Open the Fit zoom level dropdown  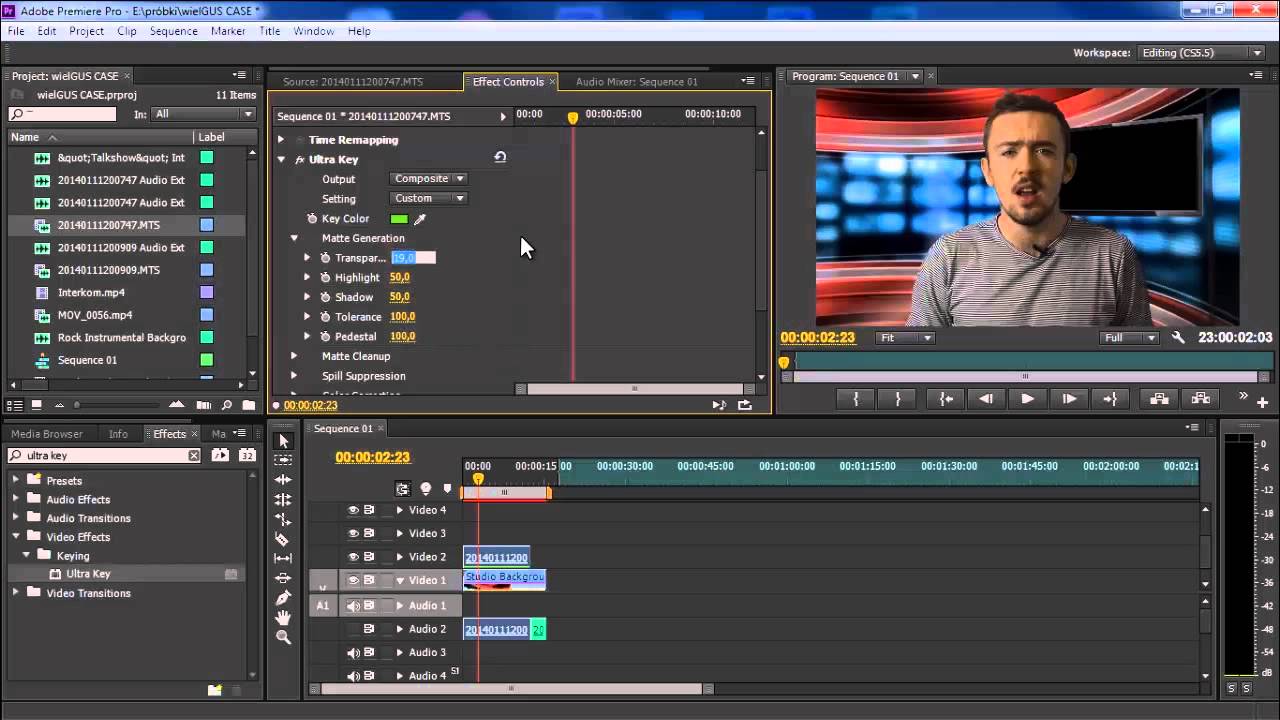[905, 338]
